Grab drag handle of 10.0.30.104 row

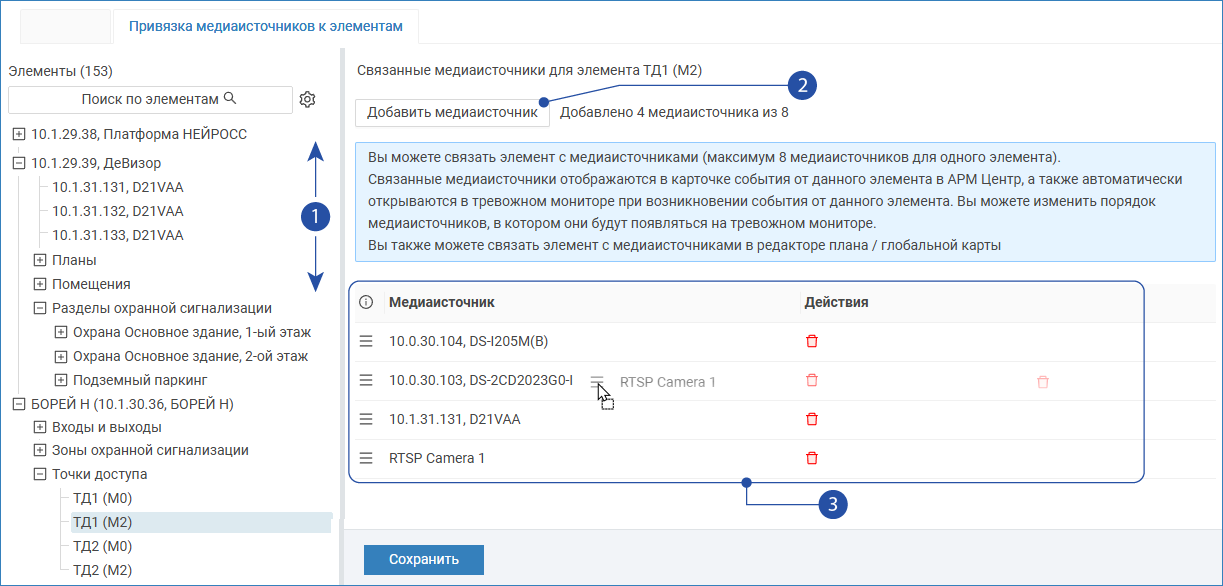pyautogui.click(x=366, y=341)
